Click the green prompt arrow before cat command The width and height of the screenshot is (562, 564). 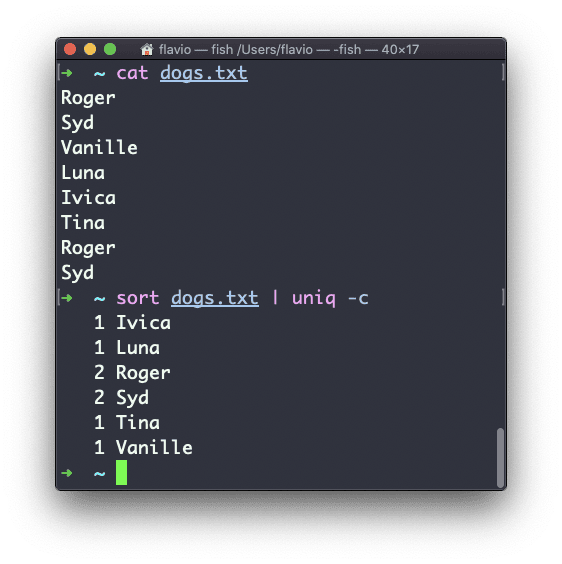click(67, 73)
